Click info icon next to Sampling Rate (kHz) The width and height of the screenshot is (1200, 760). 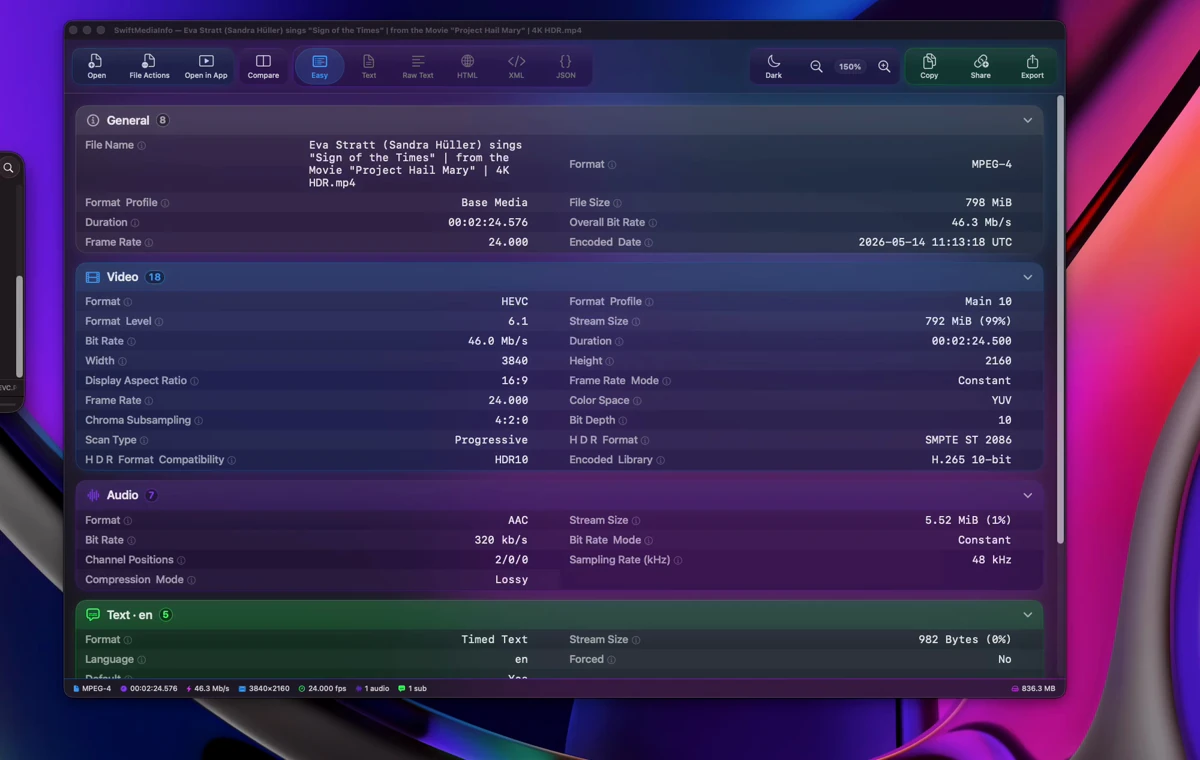[x=678, y=561]
